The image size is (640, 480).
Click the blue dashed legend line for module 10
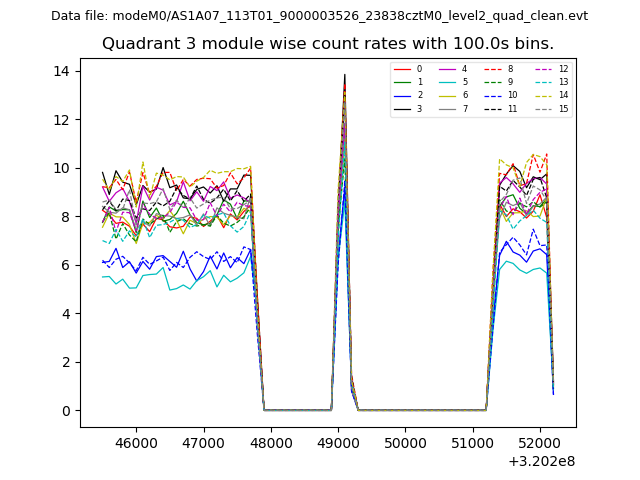493,95
